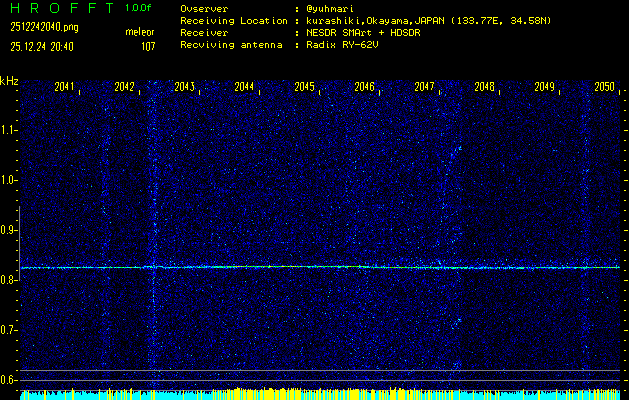This screenshot has height=400, width=629.
Task: Click the 2041 time marker
Action: tap(64, 87)
